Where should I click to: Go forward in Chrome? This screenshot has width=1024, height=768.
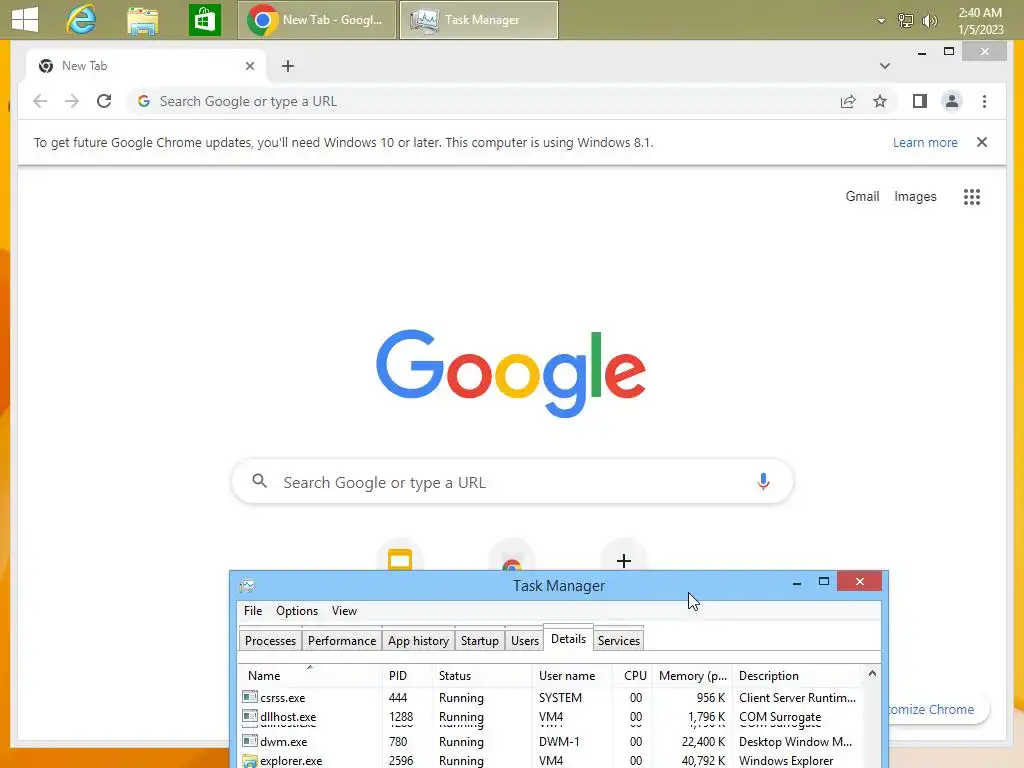pos(72,101)
